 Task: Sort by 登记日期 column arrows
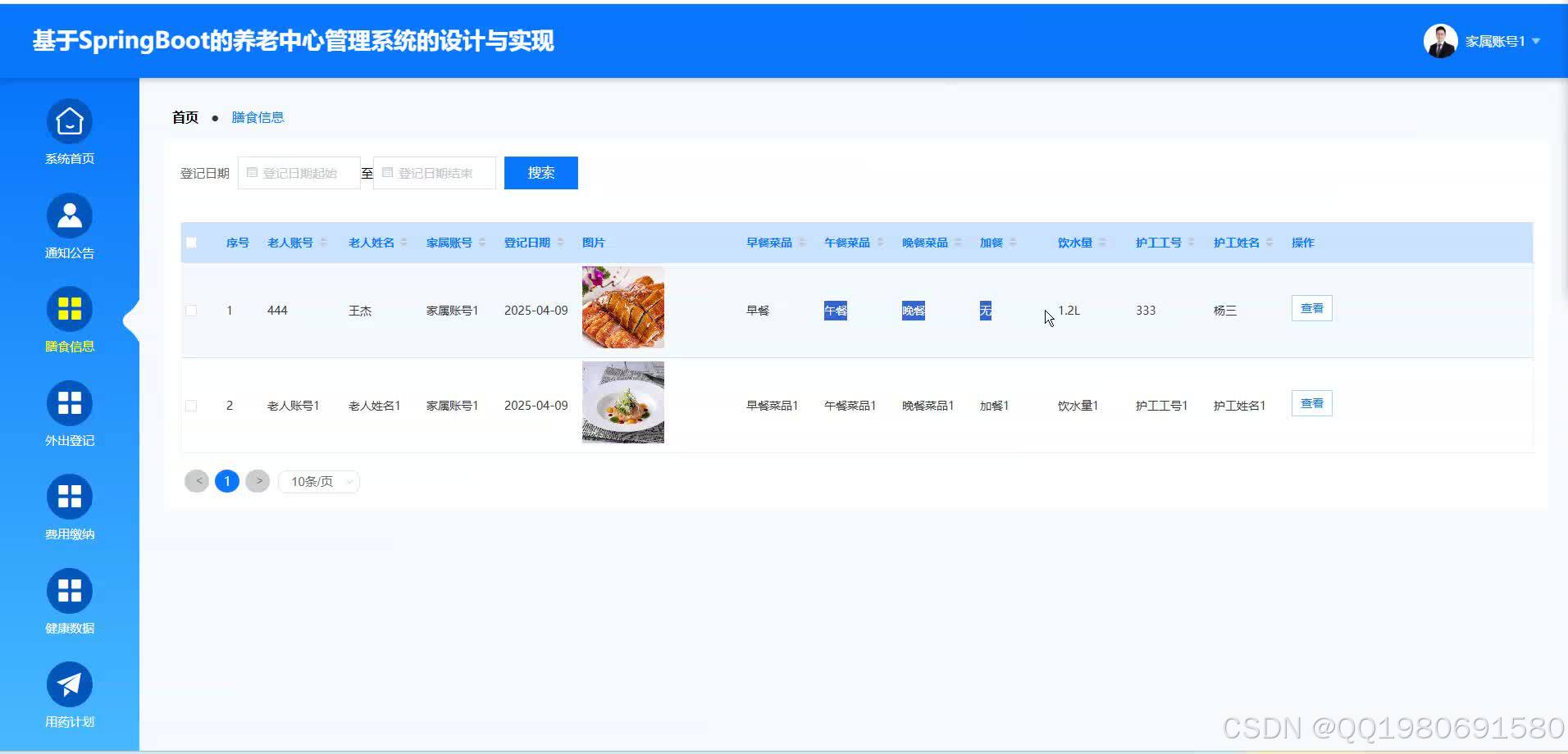561,242
